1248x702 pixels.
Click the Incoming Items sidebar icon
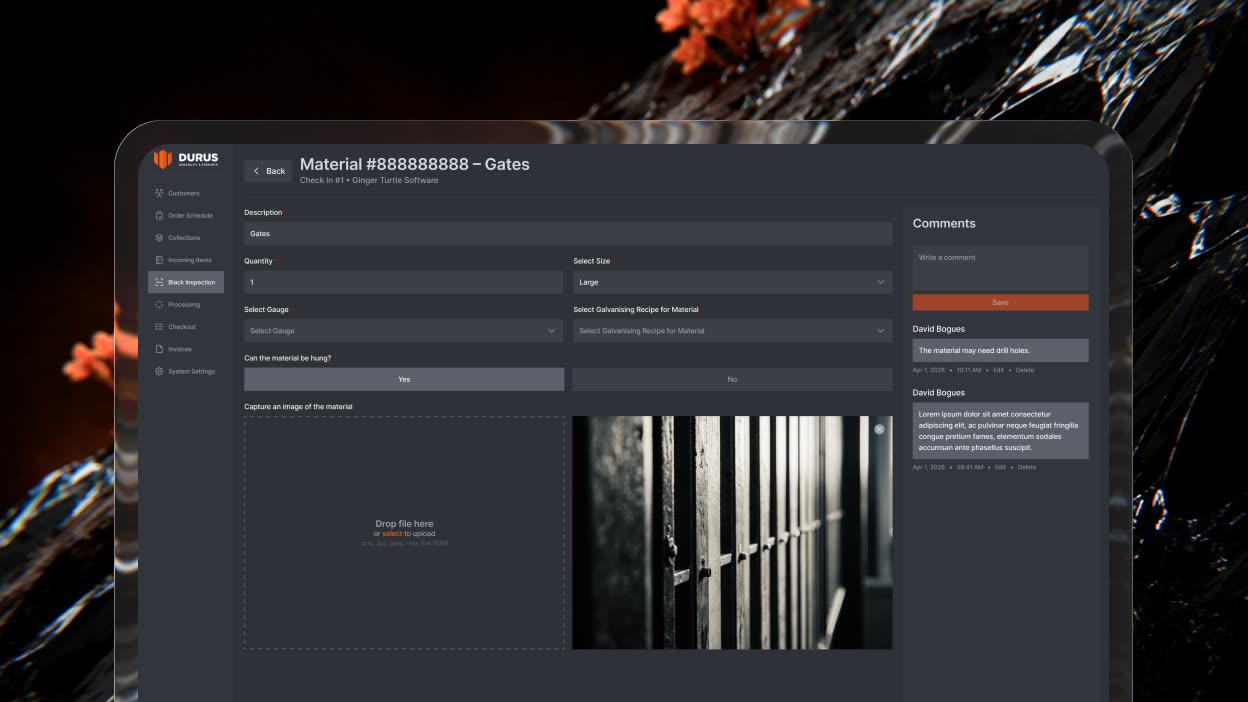pyautogui.click(x=159, y=260)
